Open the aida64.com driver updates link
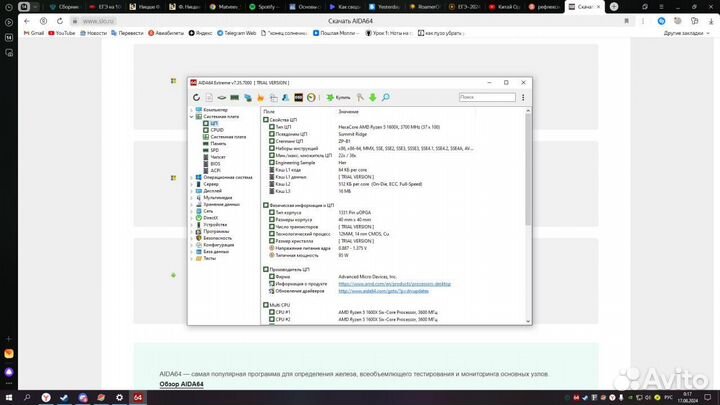 pyautogui.click(x=383, y=291)
